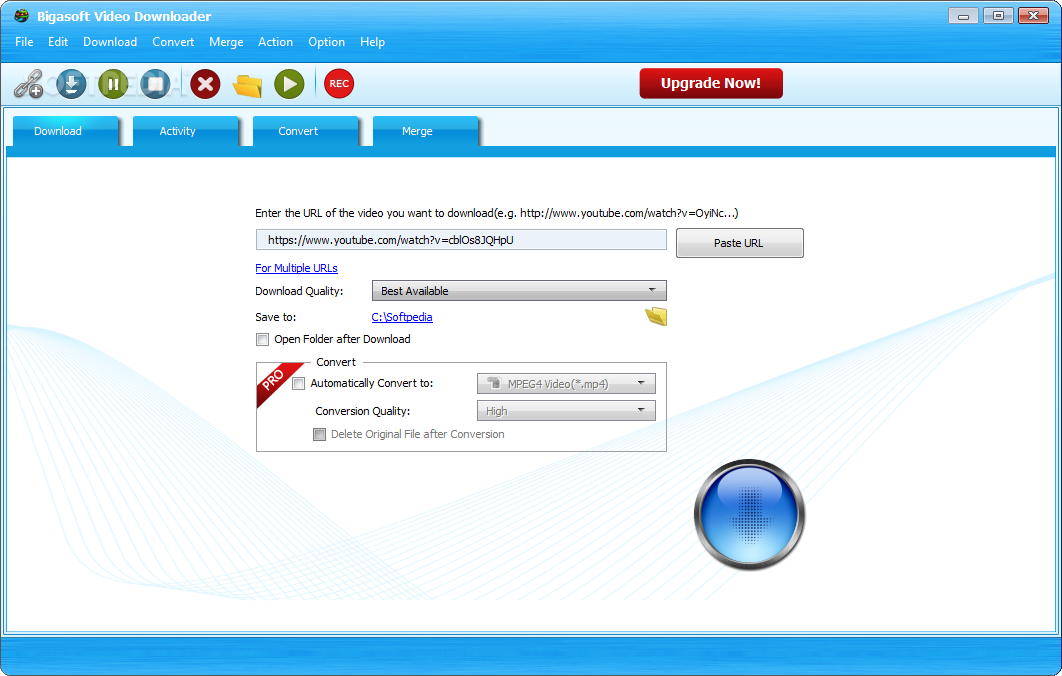The image size is (1062, 676).
Task: Click the big blue download orb
Action: tap(749, 515)
